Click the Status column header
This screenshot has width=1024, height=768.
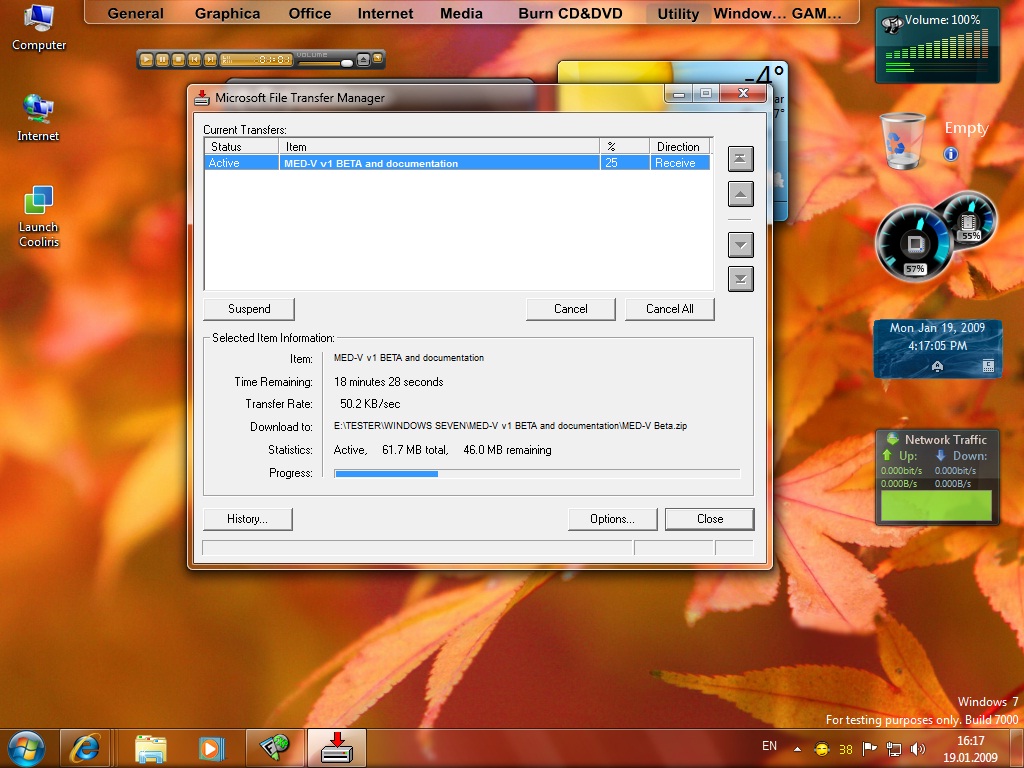pos(242,146)
